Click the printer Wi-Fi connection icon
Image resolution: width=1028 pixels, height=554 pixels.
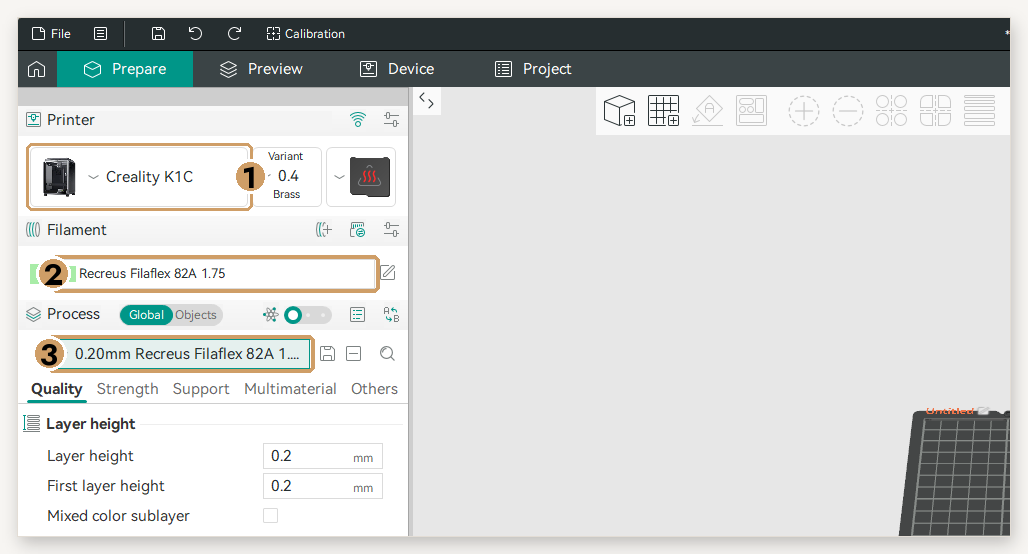[358, 119]
